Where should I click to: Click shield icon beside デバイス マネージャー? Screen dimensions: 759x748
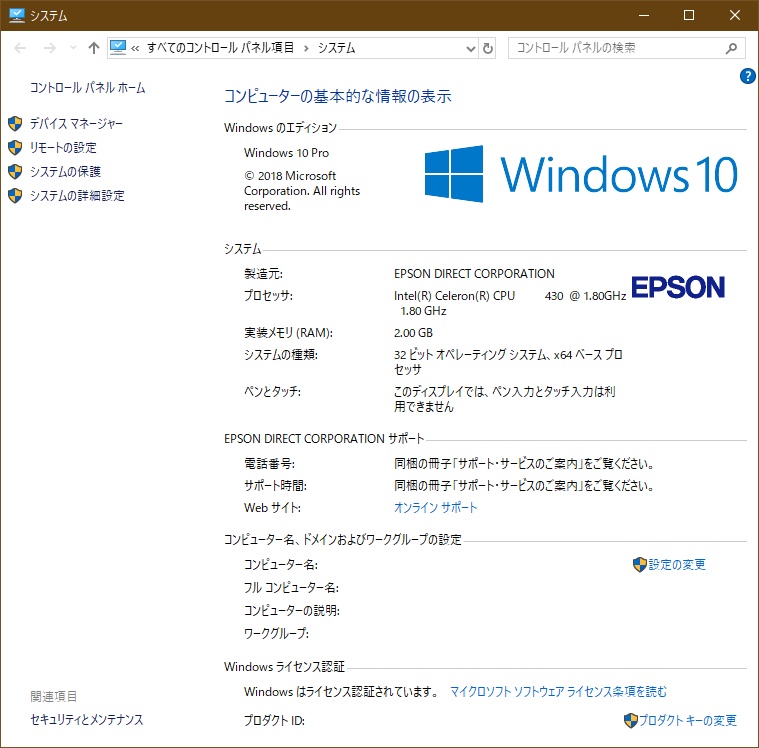[x=15, y=123]
